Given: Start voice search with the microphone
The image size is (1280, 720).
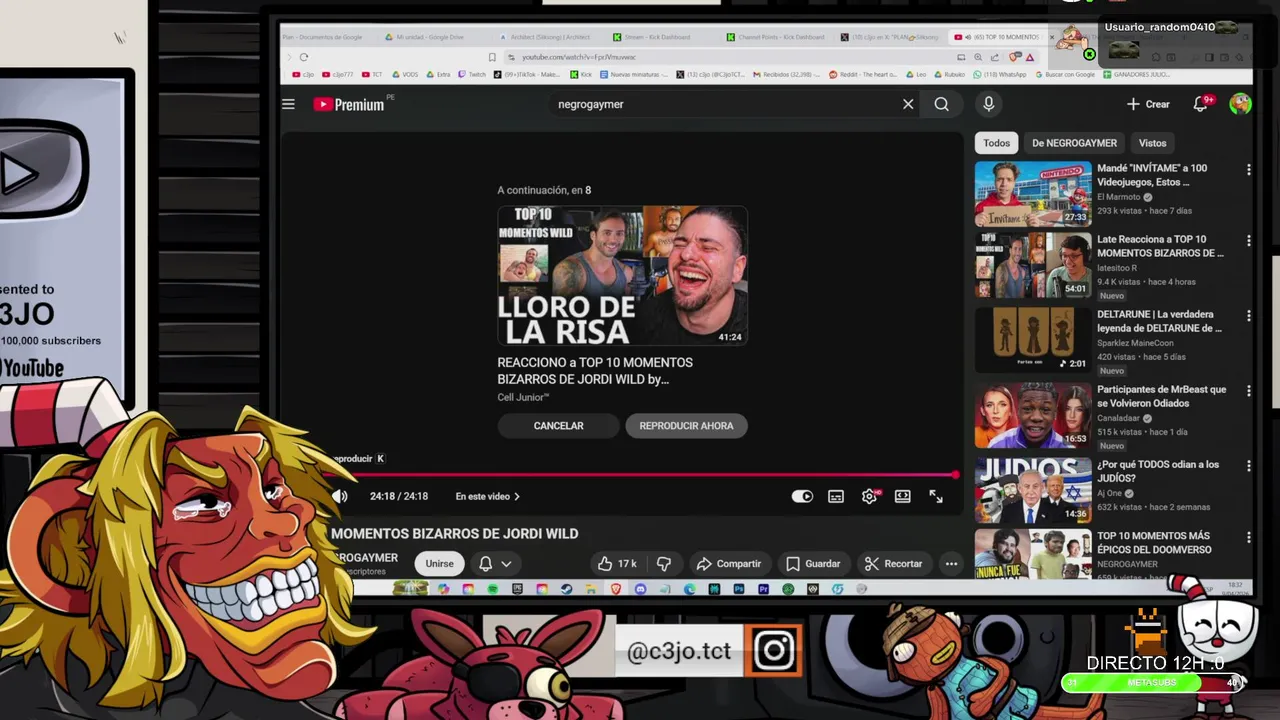Looking at the screenshot, I should coord(988,104).
